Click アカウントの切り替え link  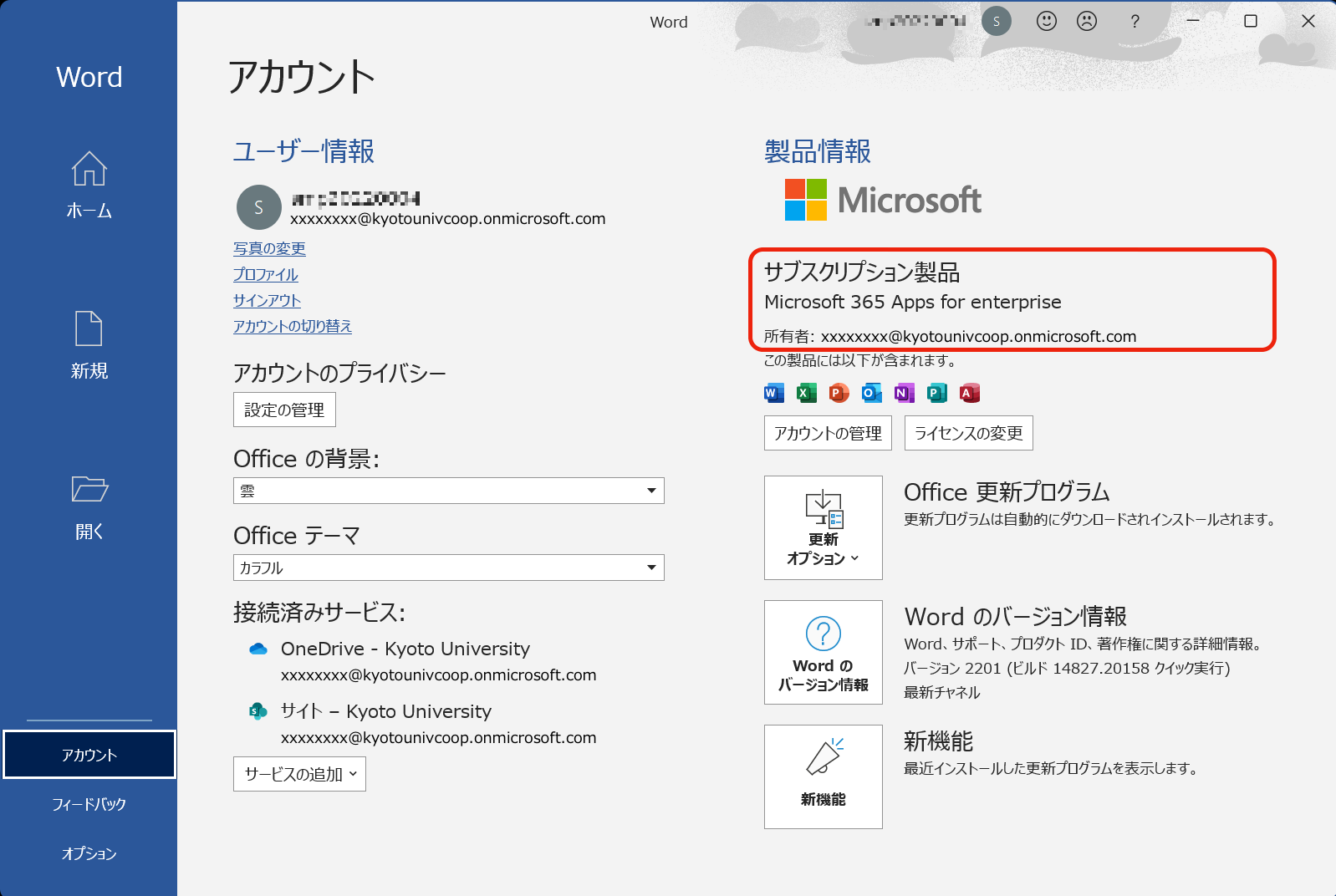[293, 326]
